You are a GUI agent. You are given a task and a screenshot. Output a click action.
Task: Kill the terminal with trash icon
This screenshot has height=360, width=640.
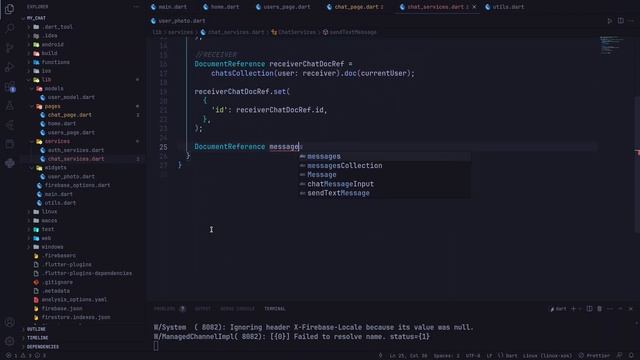click(600, 309)
